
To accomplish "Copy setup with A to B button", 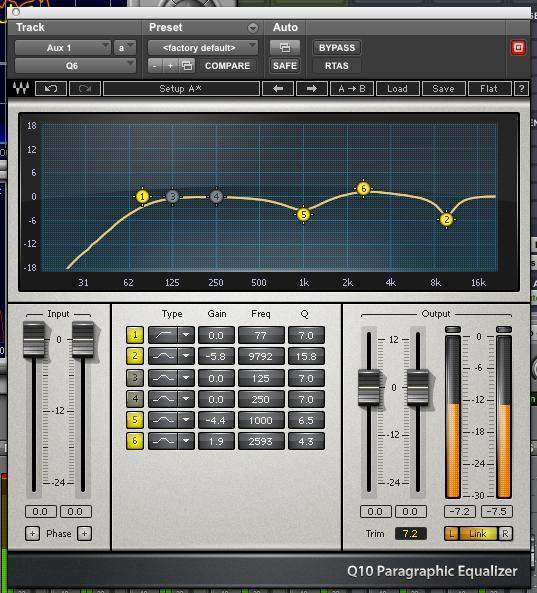I will [x=352, y=89].
